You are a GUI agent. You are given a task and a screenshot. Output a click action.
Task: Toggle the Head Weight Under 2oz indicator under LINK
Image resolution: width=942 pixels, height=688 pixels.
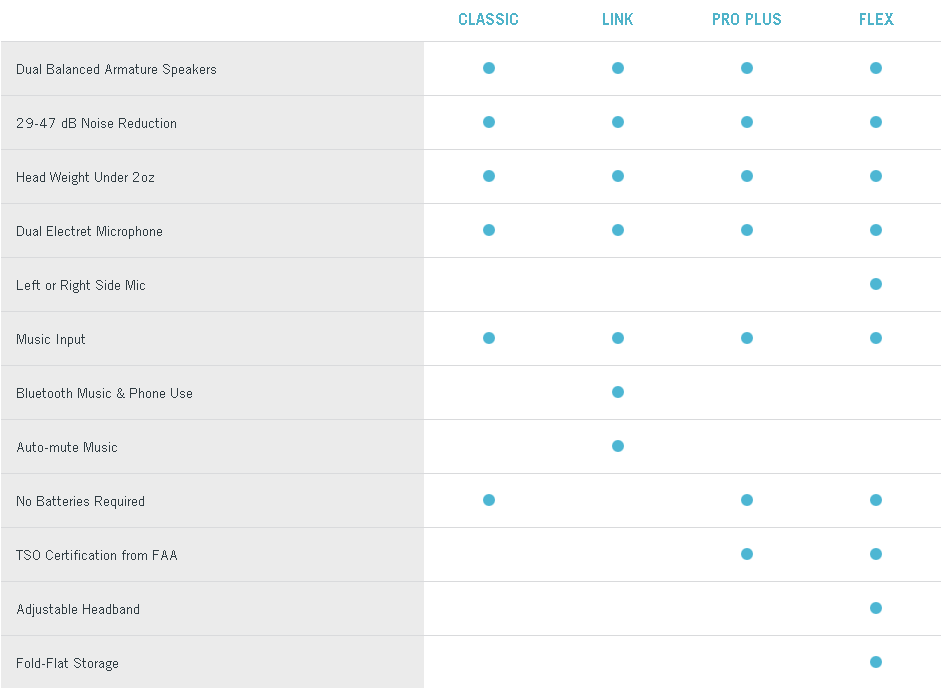[x=618, y=176]
